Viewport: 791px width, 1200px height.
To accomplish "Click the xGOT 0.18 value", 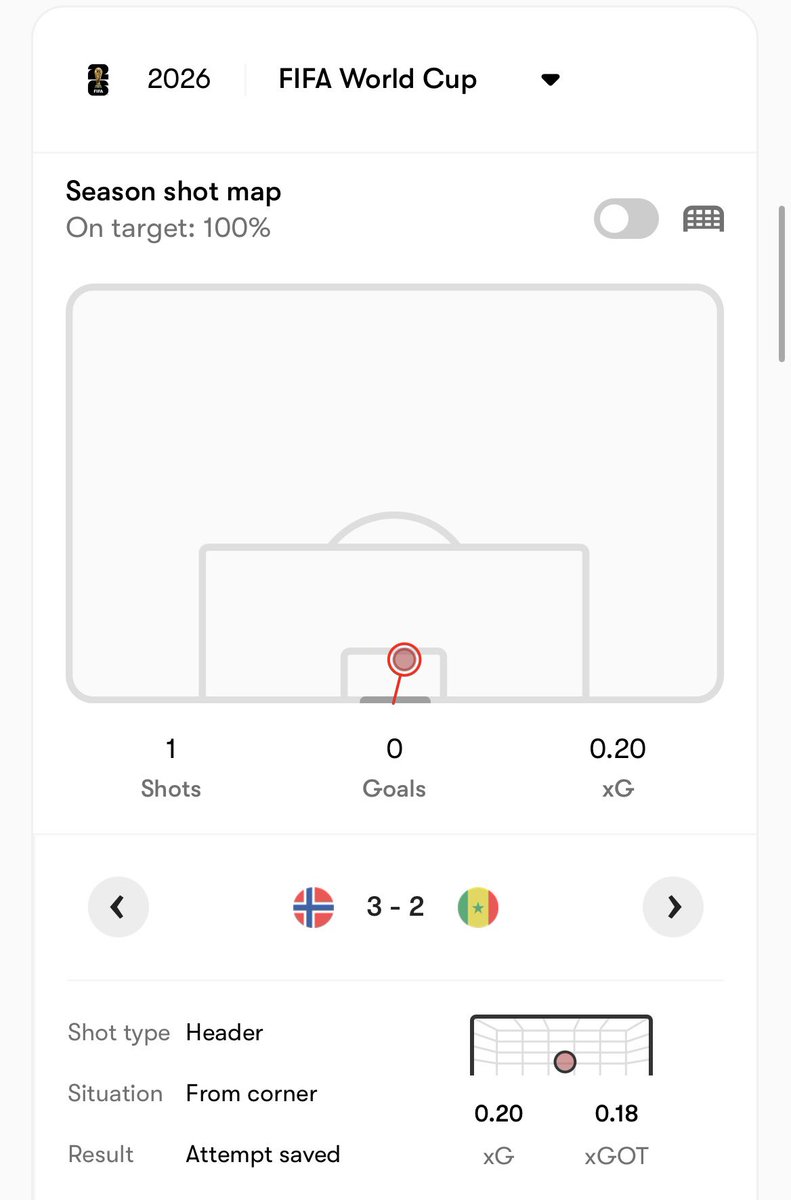I will point(617,1114).
